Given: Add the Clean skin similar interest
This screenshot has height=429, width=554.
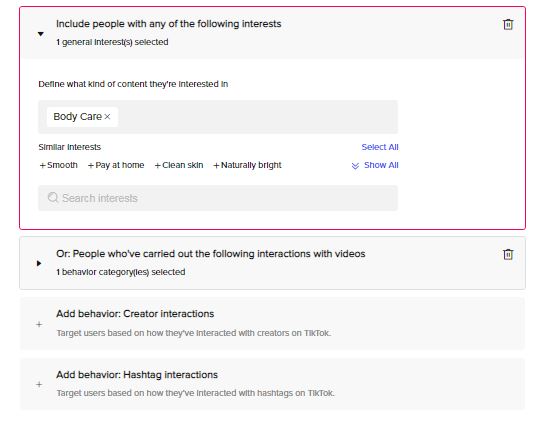Looking at the screenshot, I should click(x=179, y=165).
